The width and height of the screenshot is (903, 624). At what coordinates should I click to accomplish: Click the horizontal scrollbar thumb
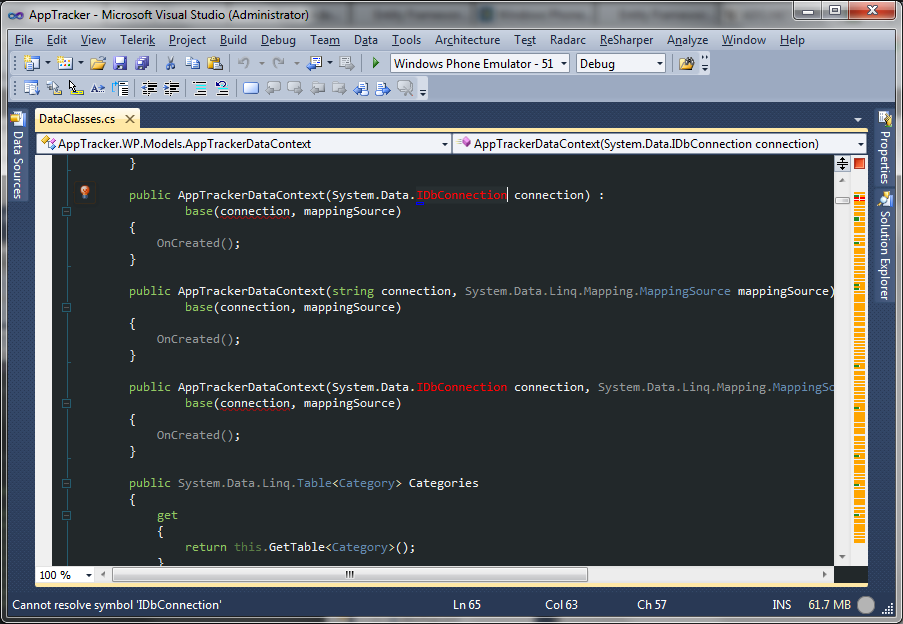click(x=350, y=574)
